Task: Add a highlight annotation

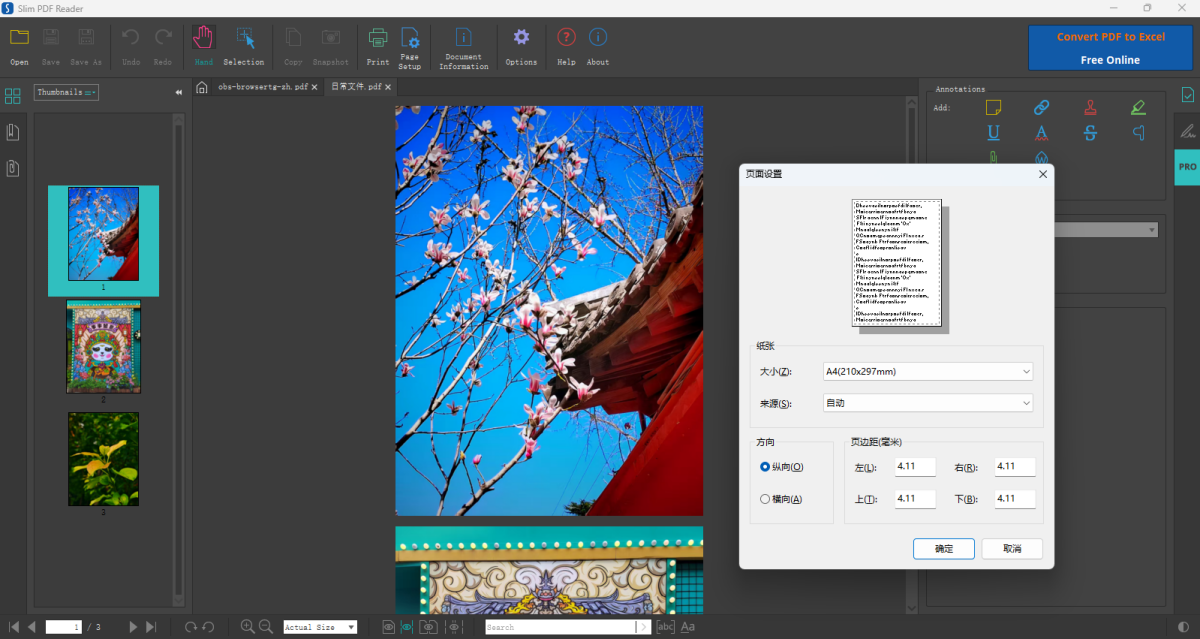Action: click(x=1138, y=106)
